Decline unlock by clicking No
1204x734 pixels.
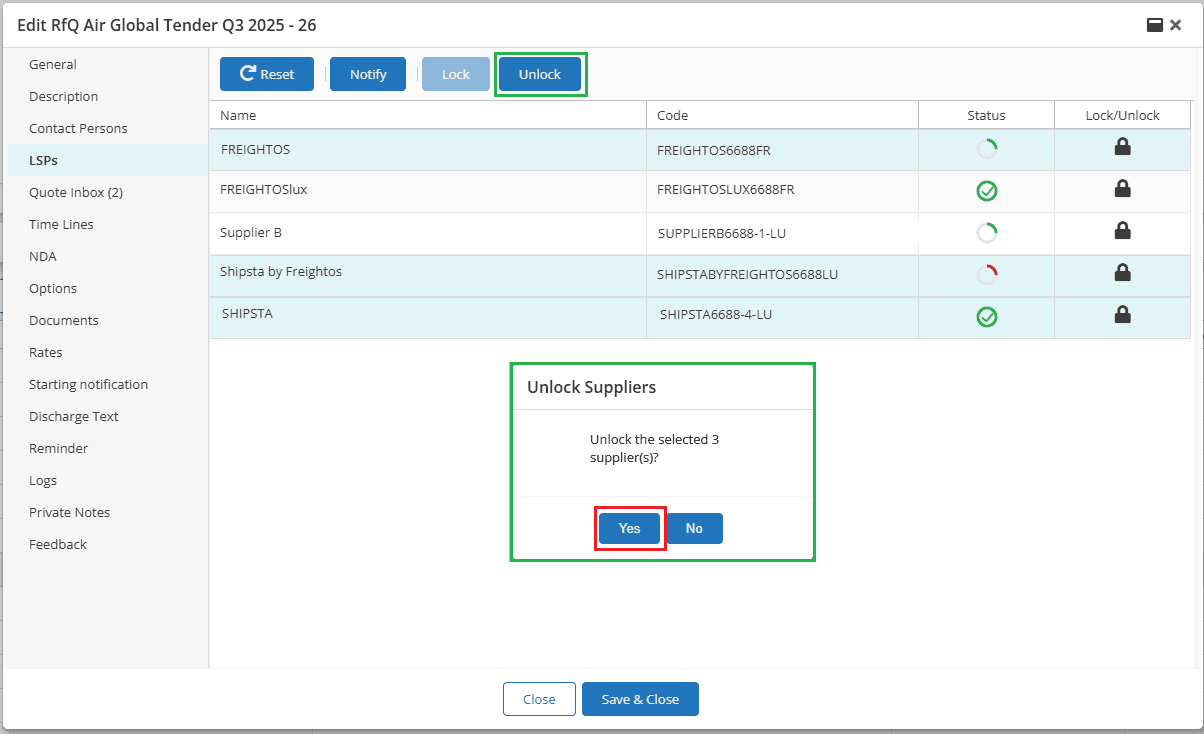coord(694,528)
